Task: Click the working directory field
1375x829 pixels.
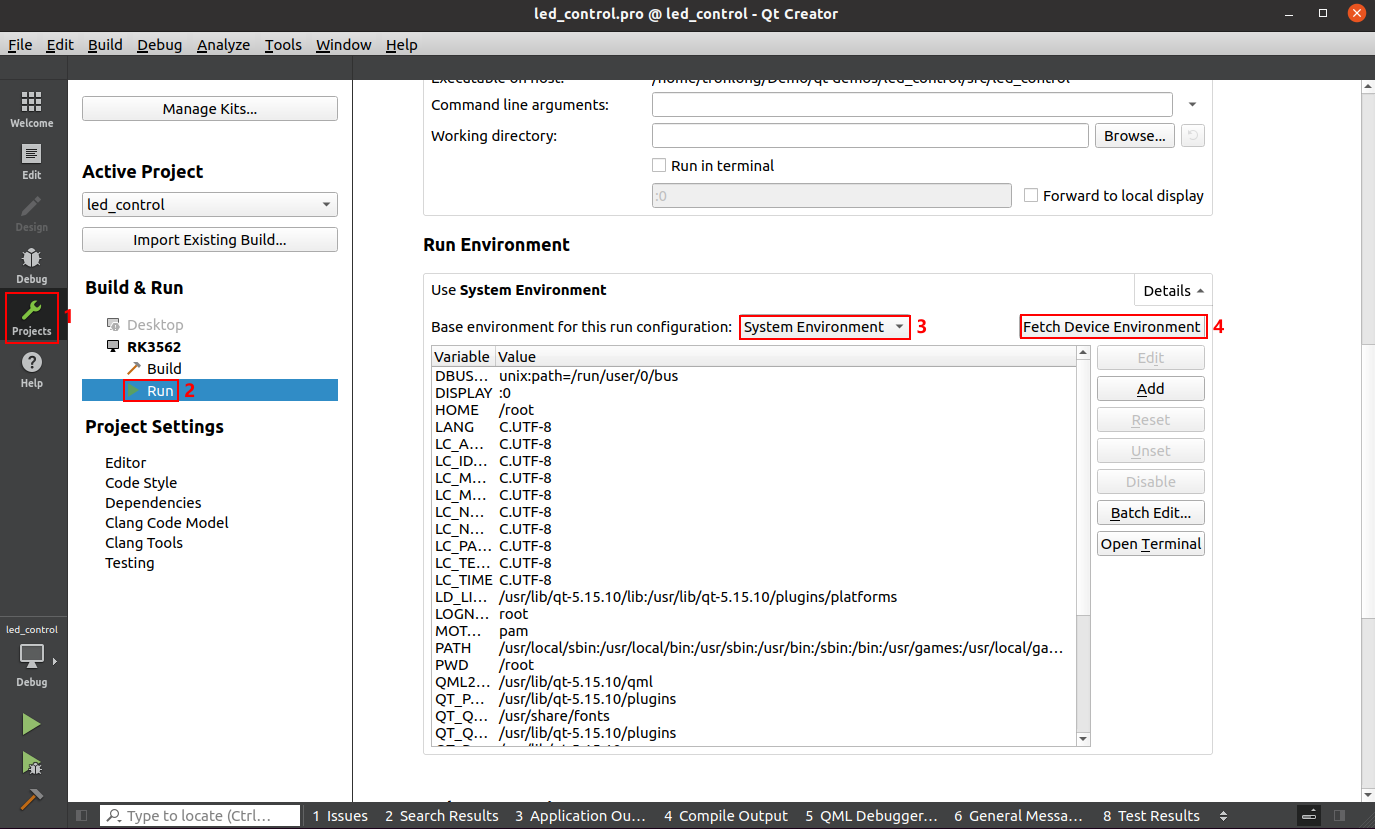Action: 870,136
